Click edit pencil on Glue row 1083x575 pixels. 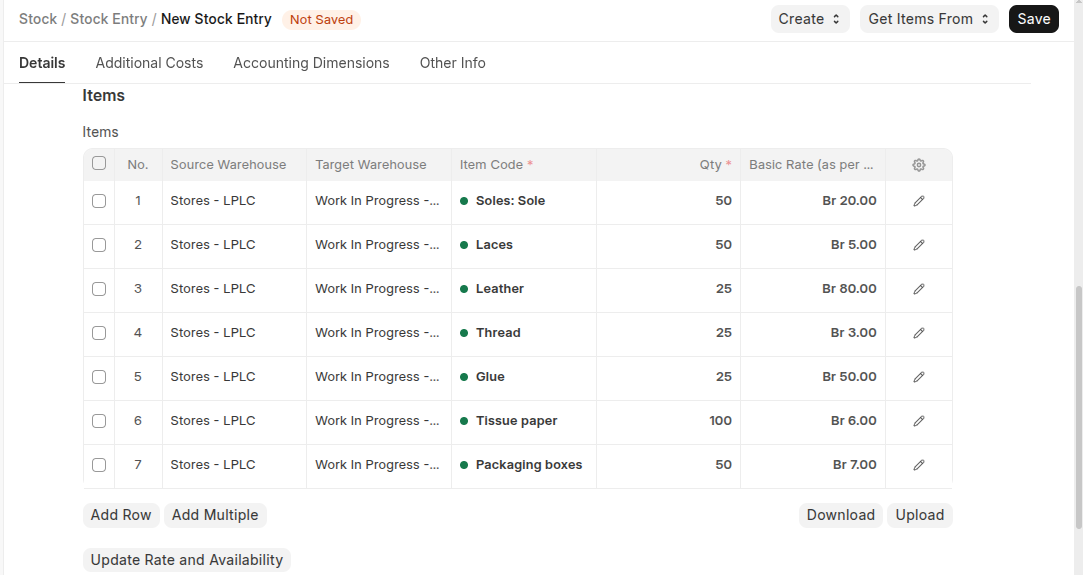pos(919,377)
